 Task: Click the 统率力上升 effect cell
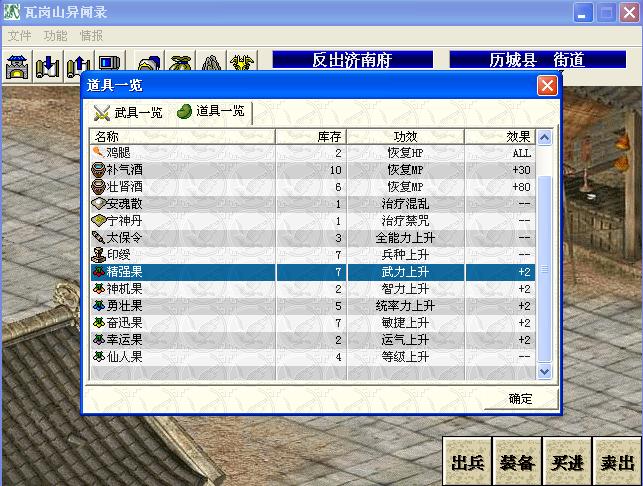point(406,306)
